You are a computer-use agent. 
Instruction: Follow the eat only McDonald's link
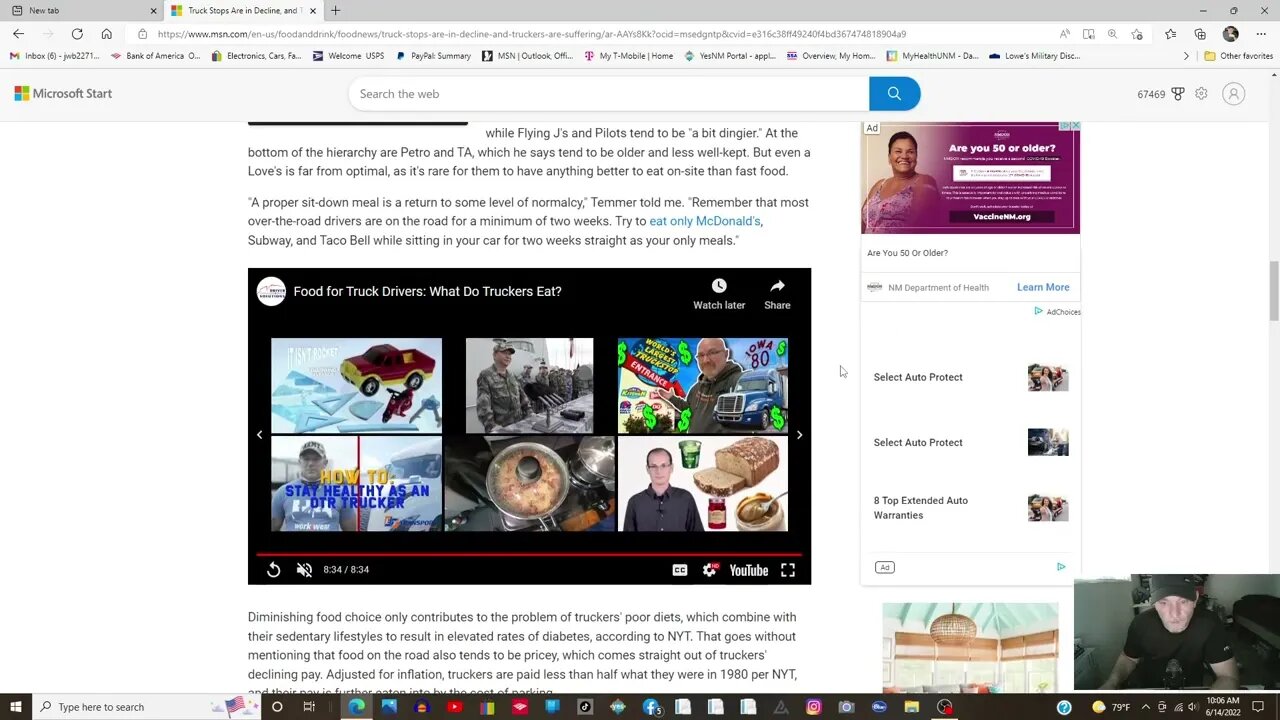pos(705,221)
